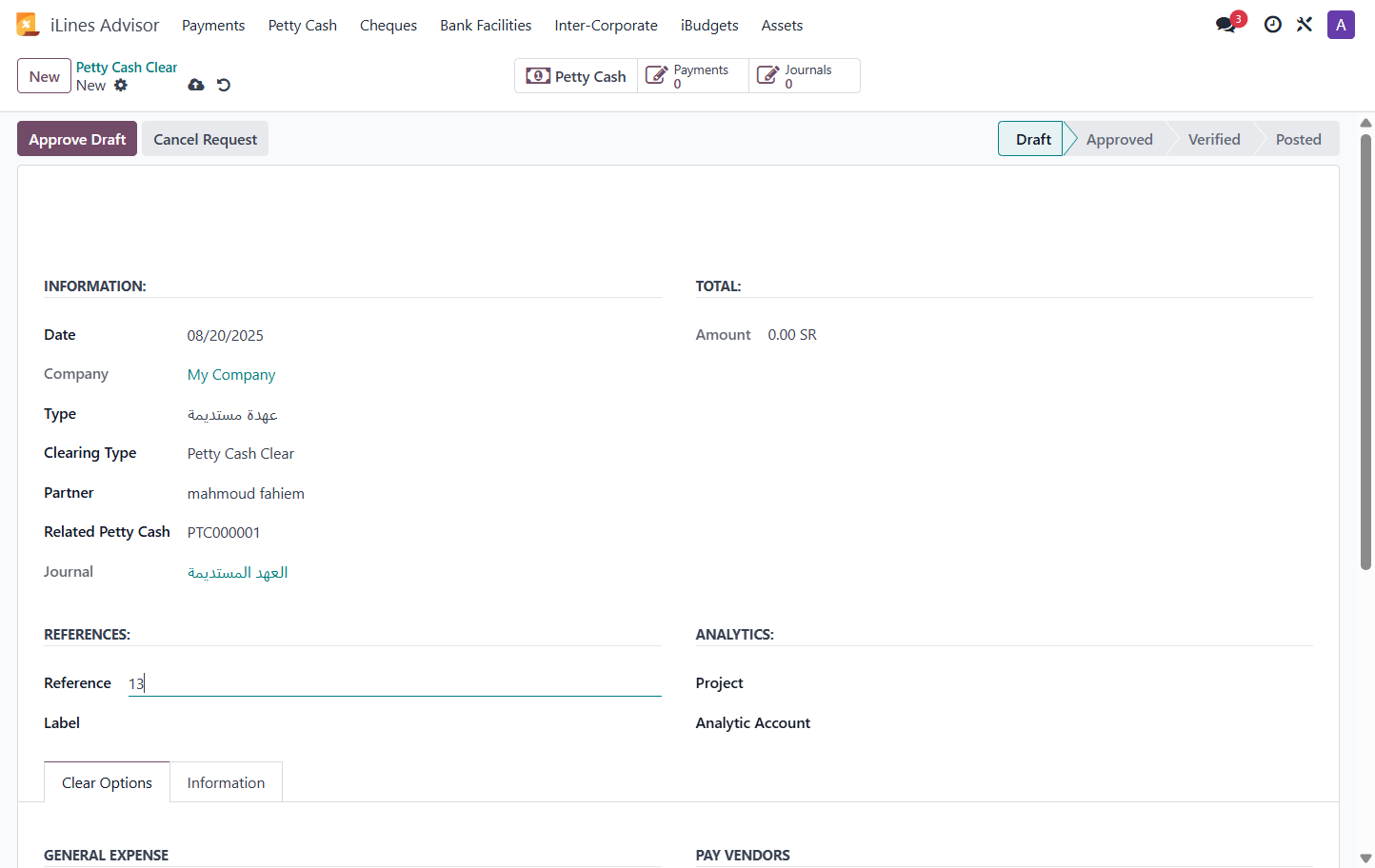Switch to the Clear Options tab
This screenshot has width=1375, height=868.
pos(107,782)
